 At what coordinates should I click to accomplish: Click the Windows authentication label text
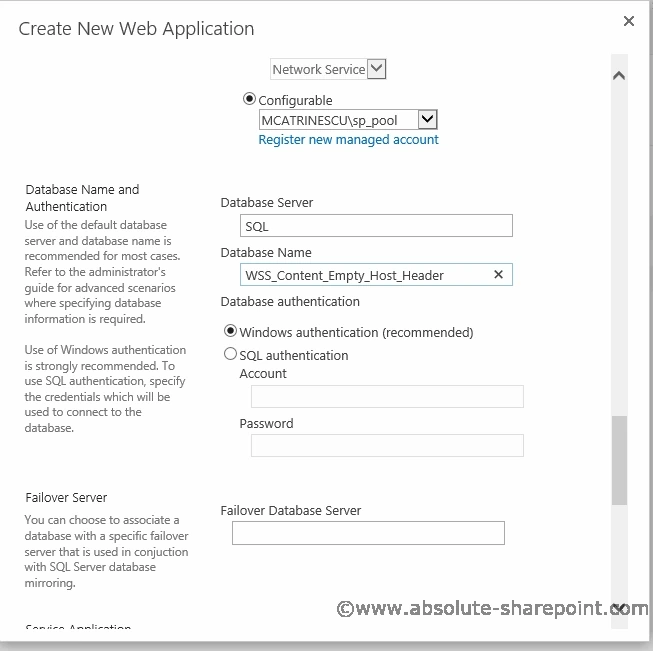(x=356, y=332)
